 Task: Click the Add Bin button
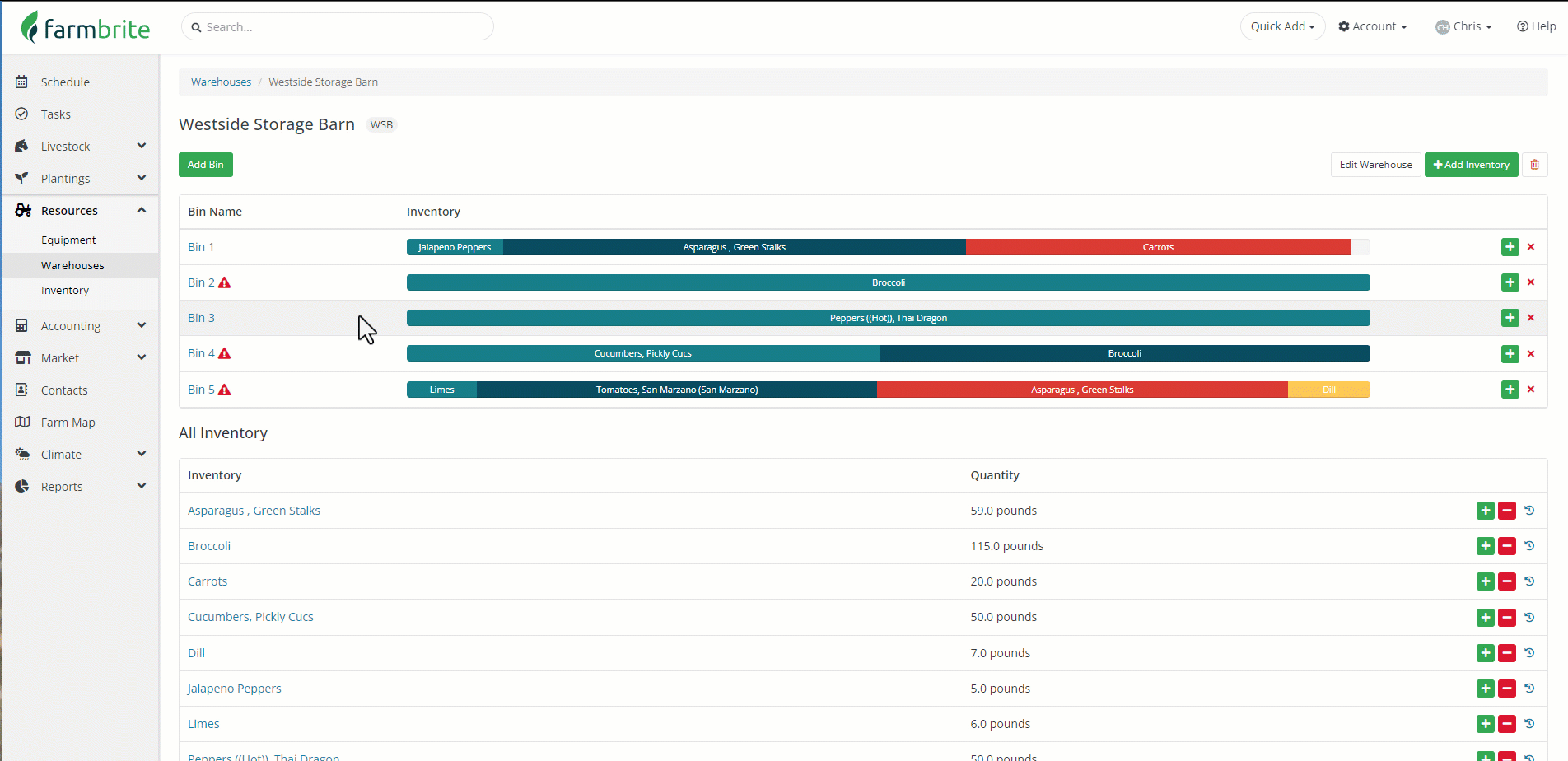206,165
